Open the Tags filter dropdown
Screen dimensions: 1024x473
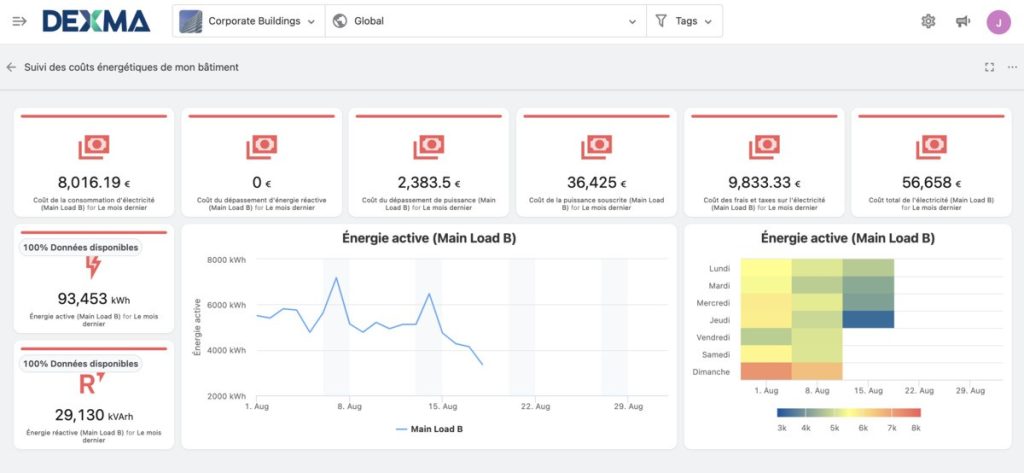[685, 21]
